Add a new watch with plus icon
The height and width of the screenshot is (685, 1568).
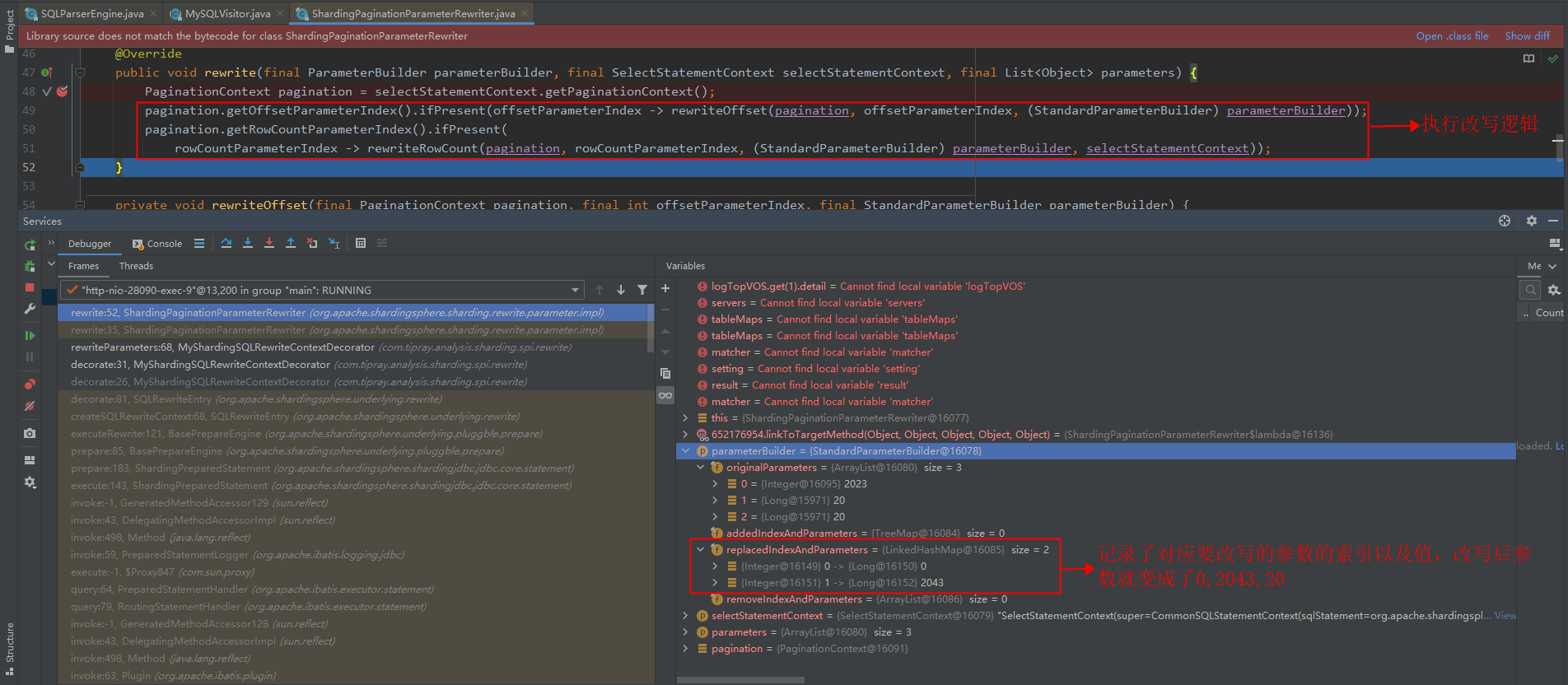(665, 288)
